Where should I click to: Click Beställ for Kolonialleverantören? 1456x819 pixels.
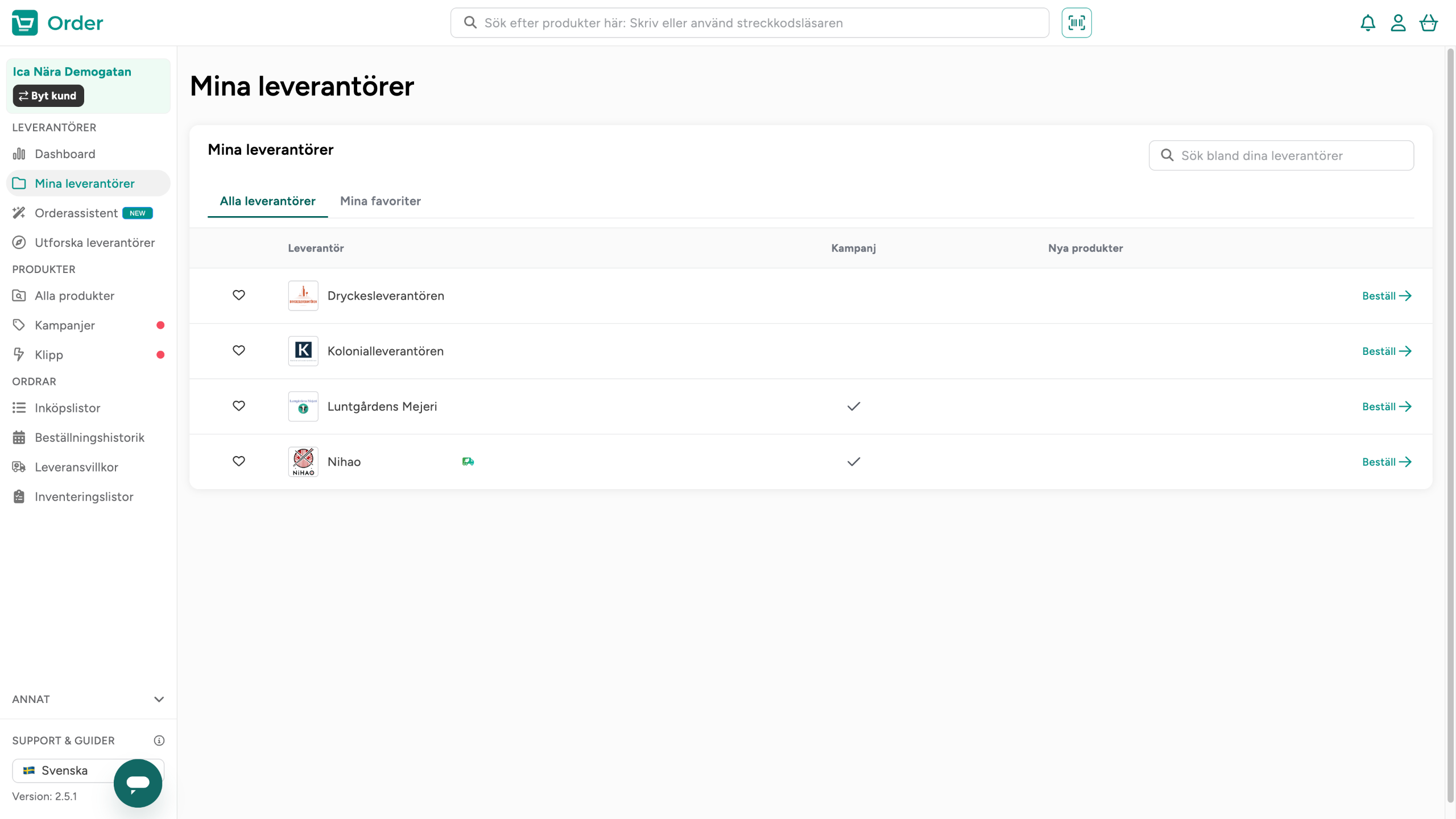(x=1386, y=351)
